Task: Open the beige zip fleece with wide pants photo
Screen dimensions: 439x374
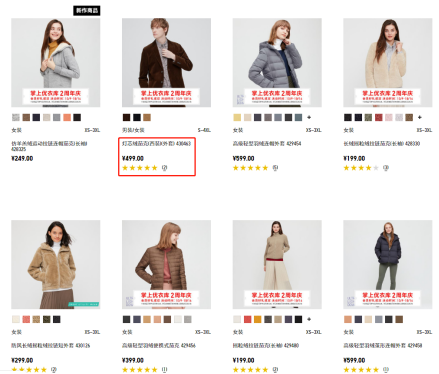Action: (x=277, y=264)
